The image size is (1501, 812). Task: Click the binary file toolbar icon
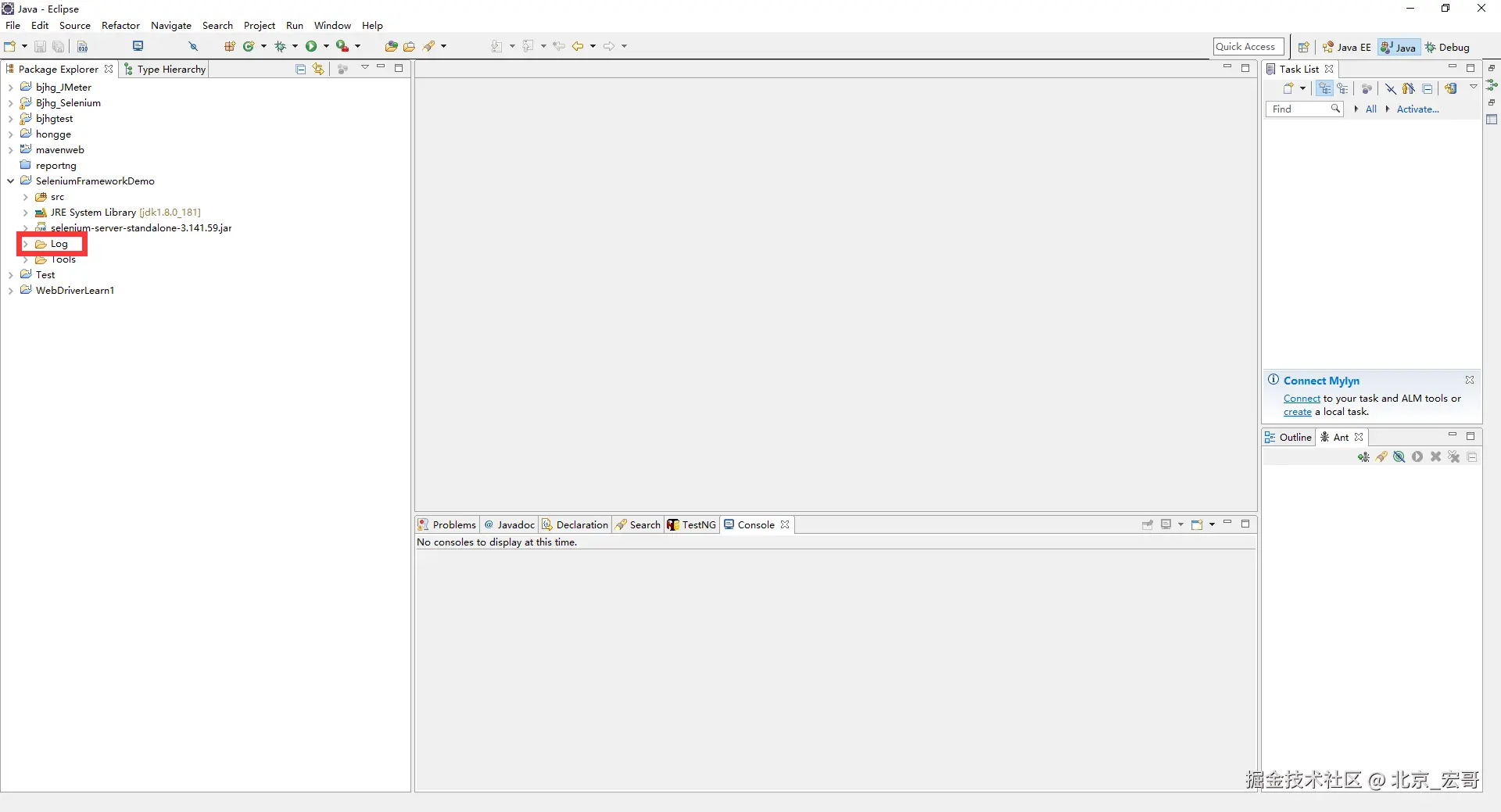tap(82, 46)
